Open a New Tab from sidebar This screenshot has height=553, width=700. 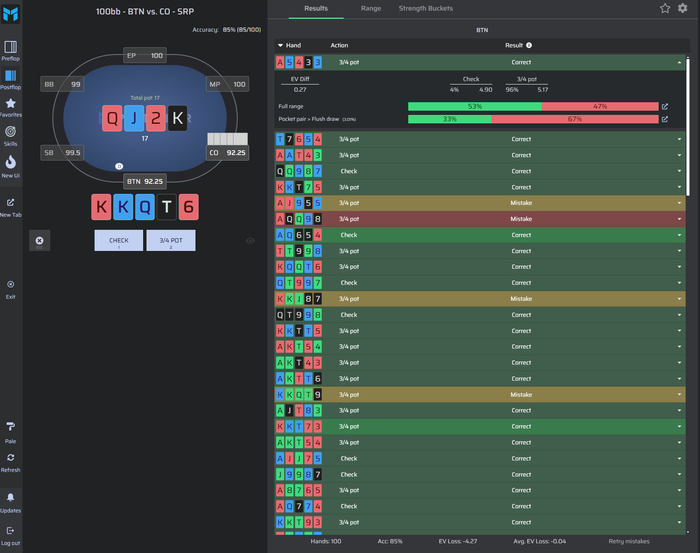pos(10,208)
